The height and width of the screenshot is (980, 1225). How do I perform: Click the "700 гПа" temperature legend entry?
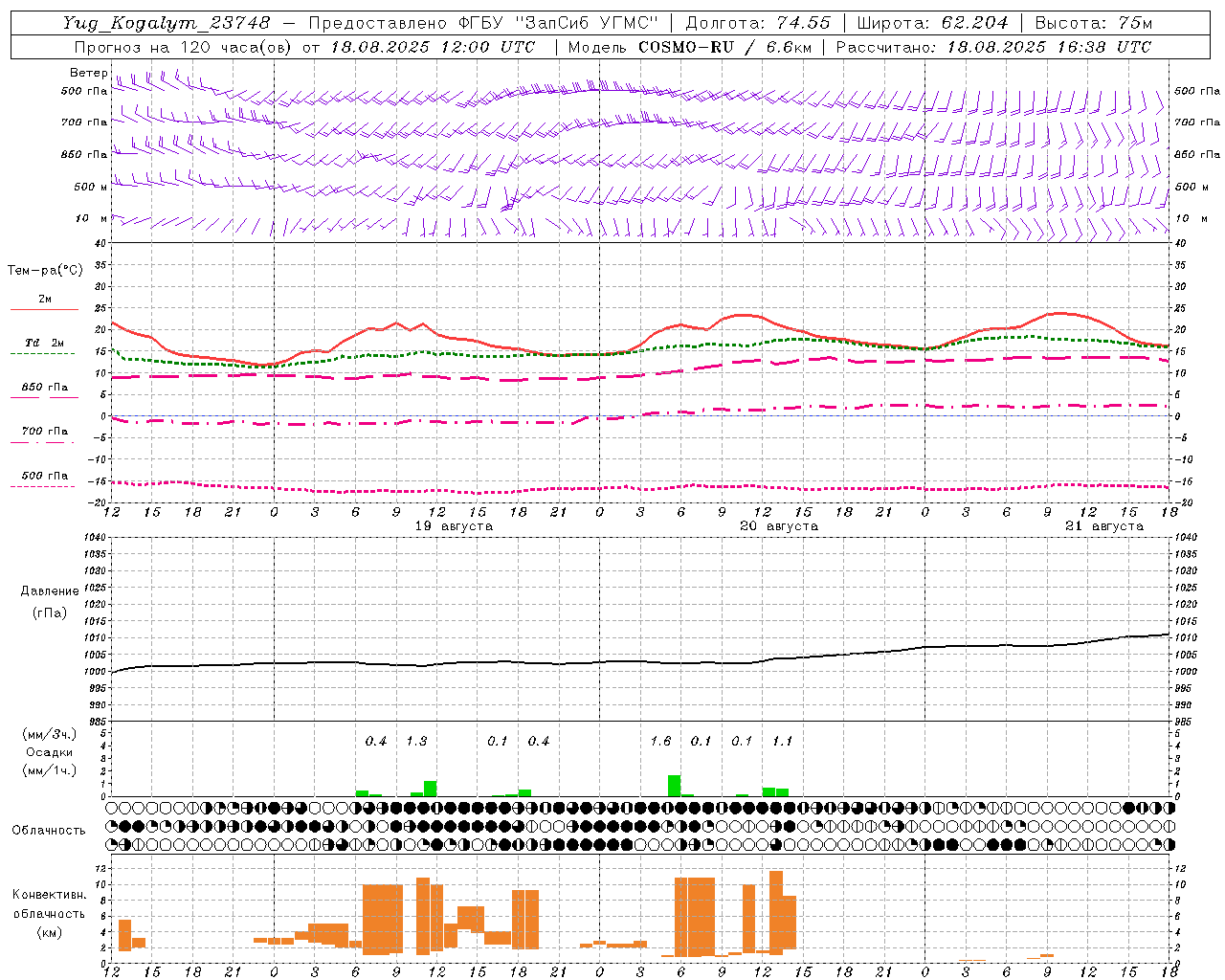[x=45, y=432]
